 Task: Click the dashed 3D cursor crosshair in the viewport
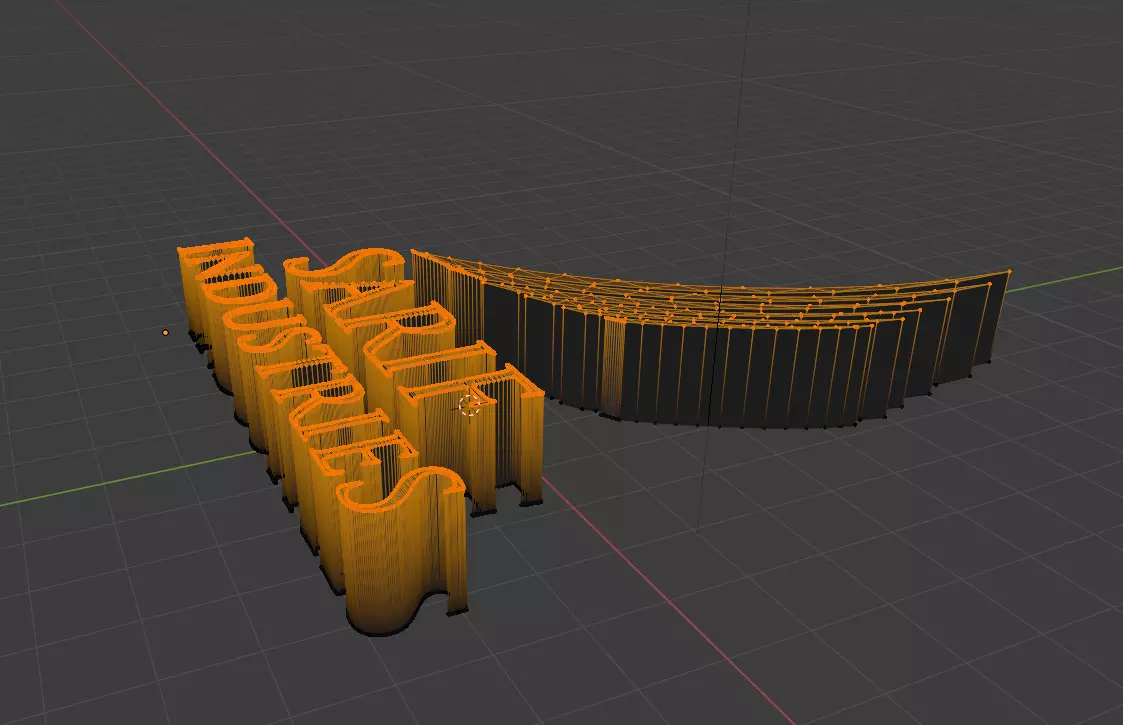(469, 405)
